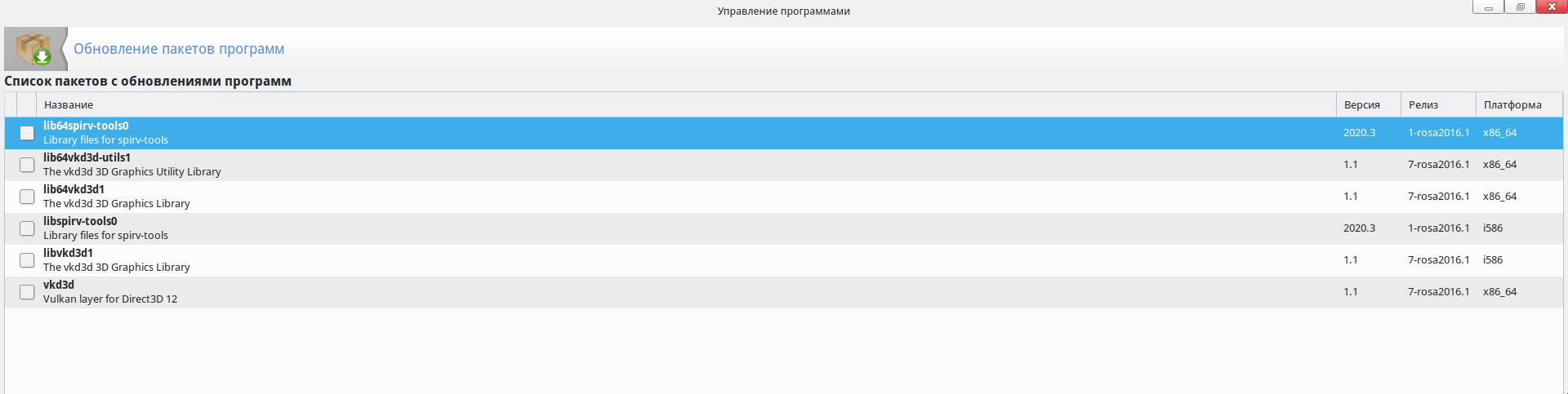Click the package update box icon
Screen dimensions: 1568x394
click(x=35, y=49)
